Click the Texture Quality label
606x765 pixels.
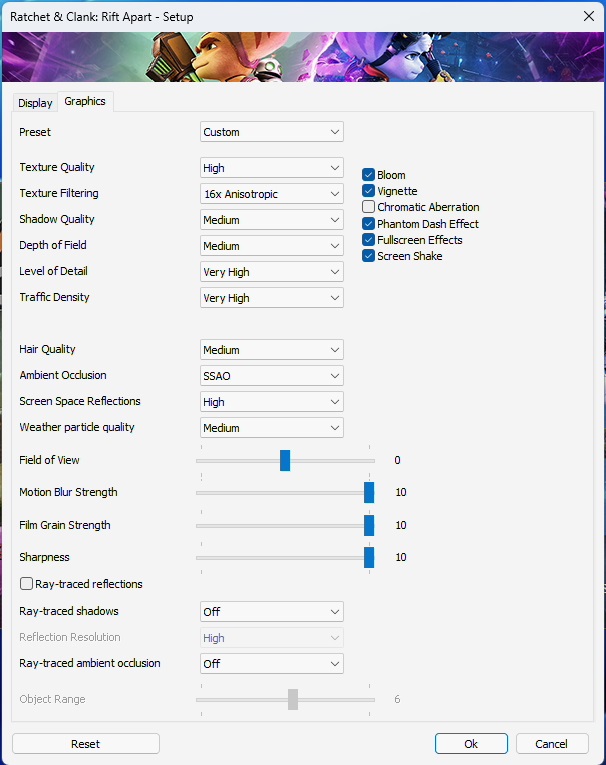[57, 167]
